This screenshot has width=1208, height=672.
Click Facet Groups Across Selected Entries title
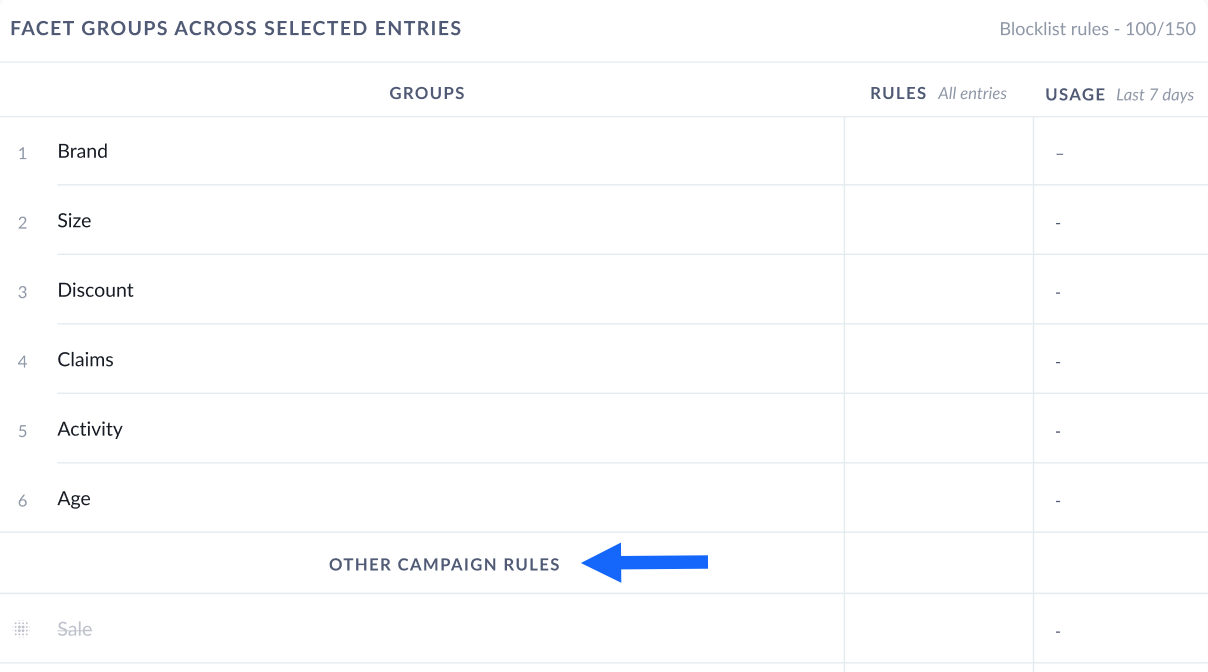236,28
